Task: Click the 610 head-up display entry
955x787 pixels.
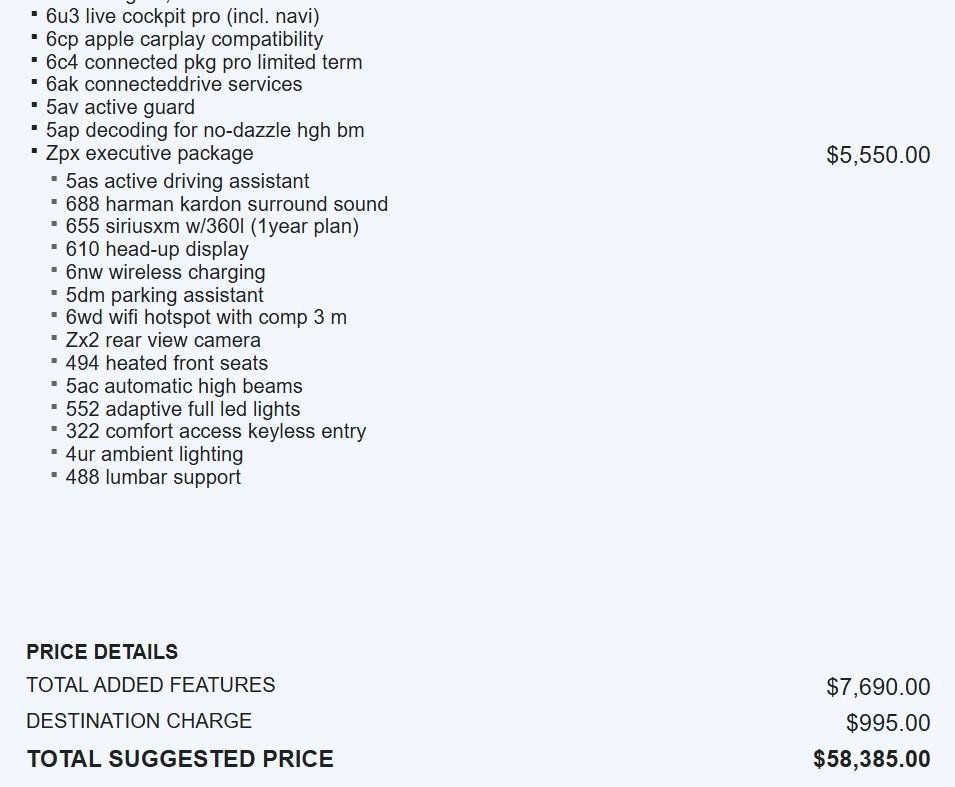Action: pos(157,249)
